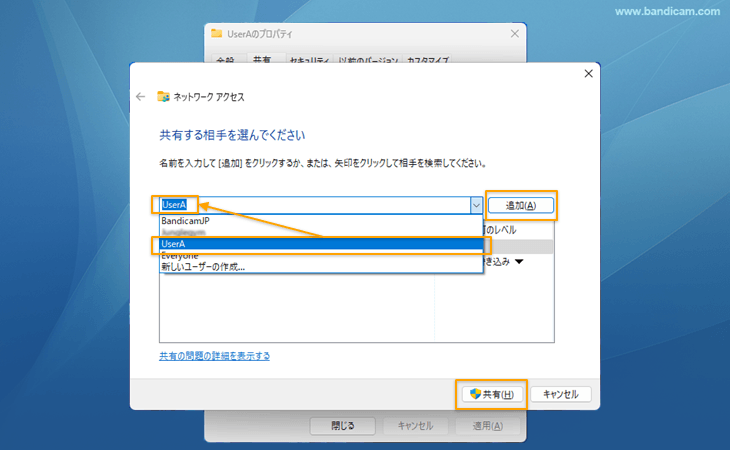Click キャンセル in the properties window
This screenshot has width=730, height=450.
[x=415, y=426]
